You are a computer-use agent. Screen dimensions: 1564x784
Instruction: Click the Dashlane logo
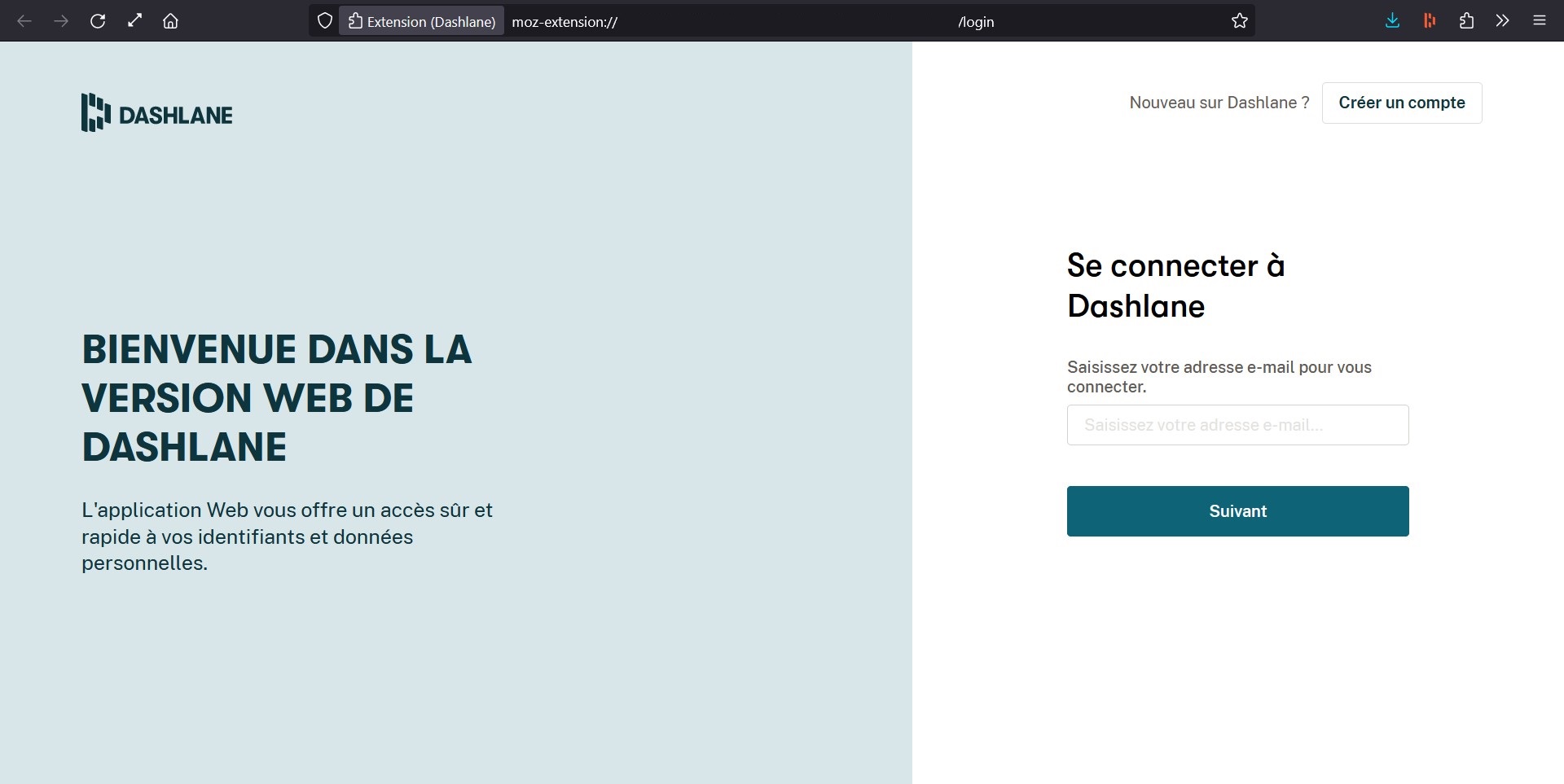157,113
